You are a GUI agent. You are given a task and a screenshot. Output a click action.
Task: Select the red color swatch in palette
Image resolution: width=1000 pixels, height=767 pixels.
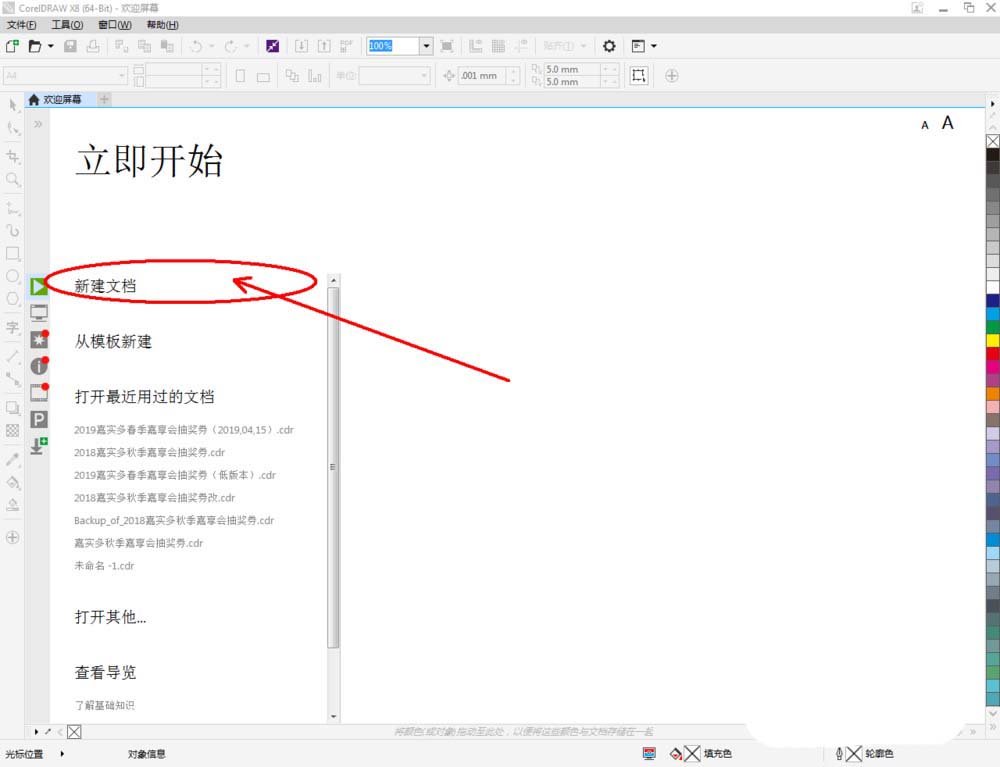(992, 353)
